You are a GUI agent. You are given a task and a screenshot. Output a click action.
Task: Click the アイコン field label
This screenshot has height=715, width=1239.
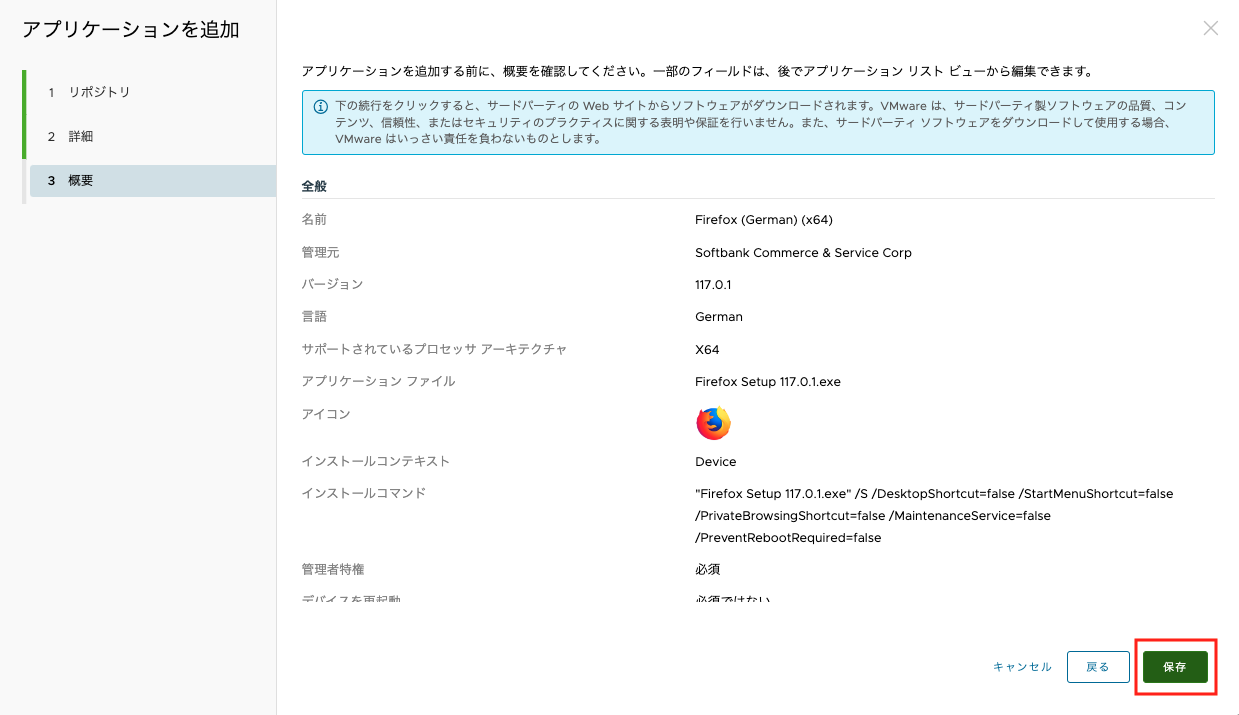point(326,414)
